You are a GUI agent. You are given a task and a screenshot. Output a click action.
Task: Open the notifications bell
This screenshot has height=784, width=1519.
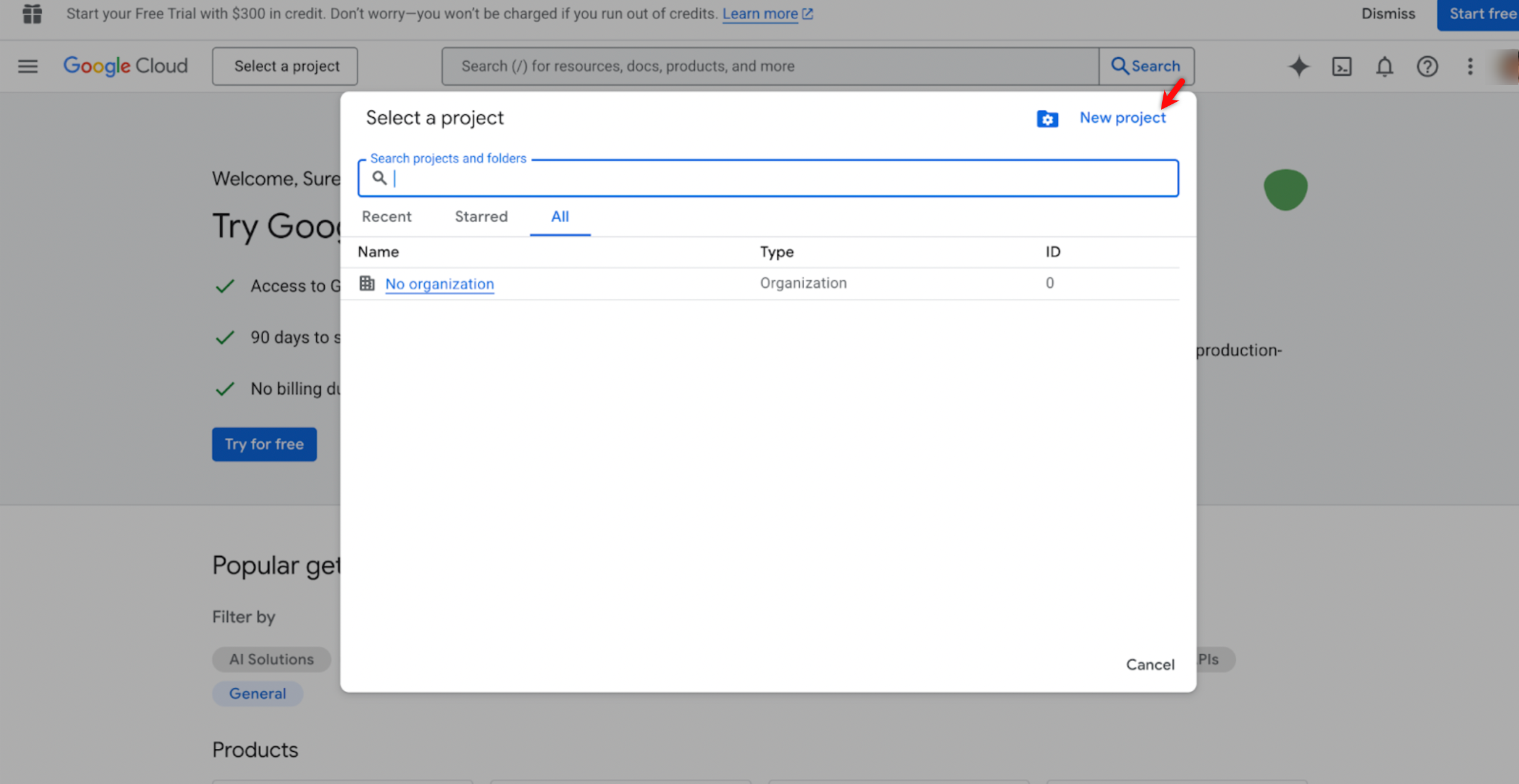[1384, 66]
